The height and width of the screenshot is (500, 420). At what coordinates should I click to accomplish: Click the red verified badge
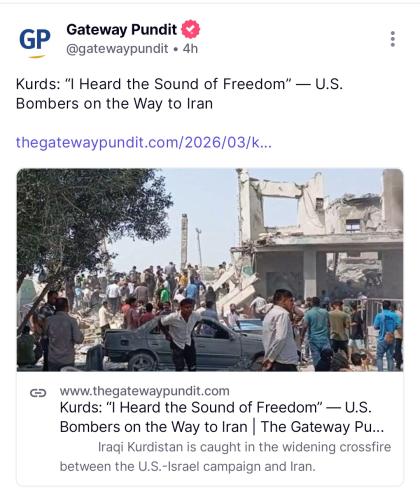coord(190,29)
